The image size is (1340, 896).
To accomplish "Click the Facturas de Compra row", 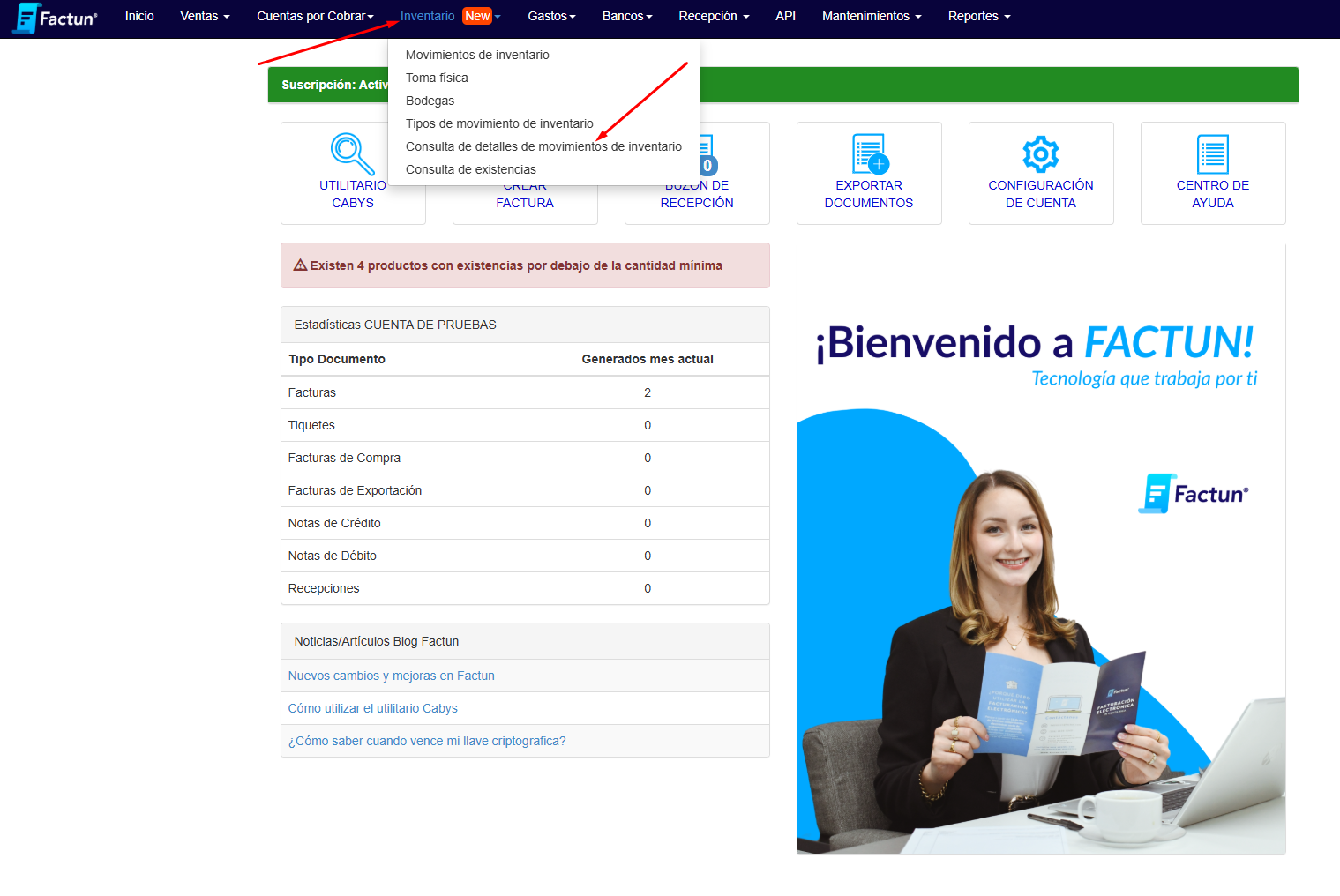I will (x=525, y=458).
